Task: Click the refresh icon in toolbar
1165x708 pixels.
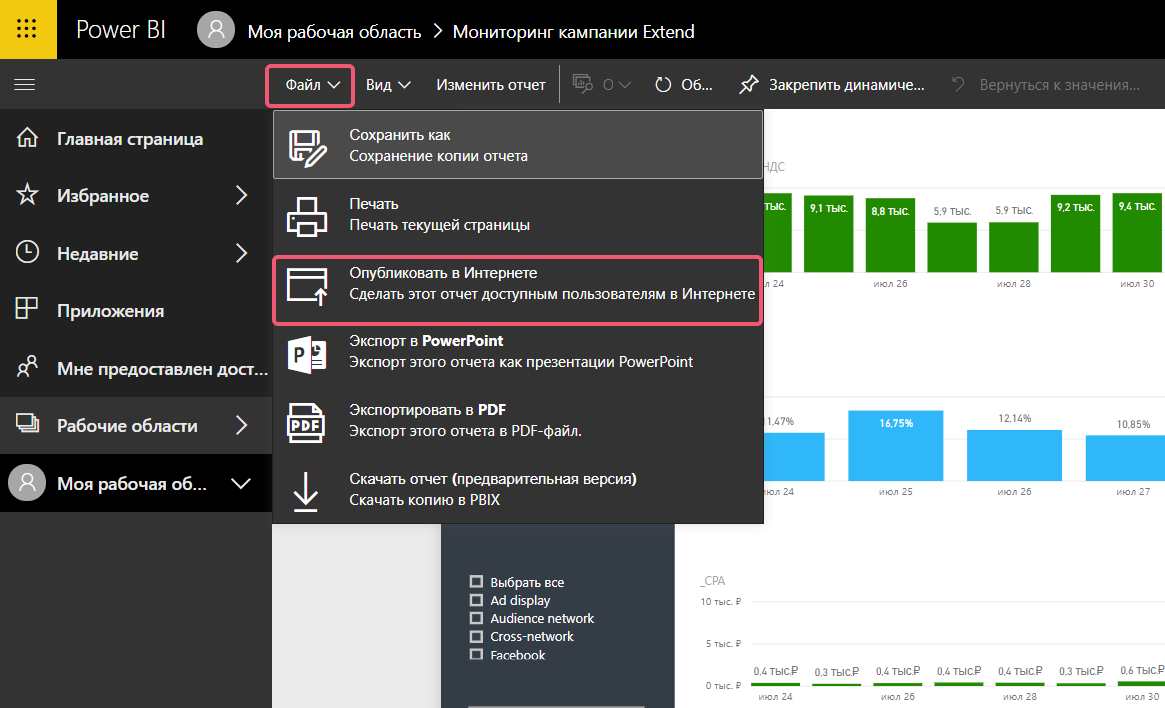Action: [663, 85]
